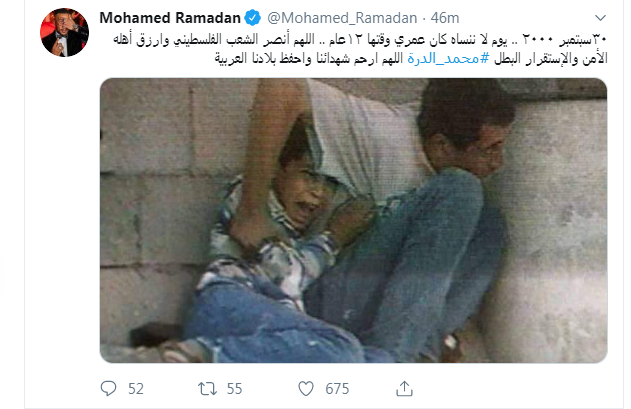Open Mohamed Ramadan's profile picture avatar

pyautogui.click(x=64, y=32)
